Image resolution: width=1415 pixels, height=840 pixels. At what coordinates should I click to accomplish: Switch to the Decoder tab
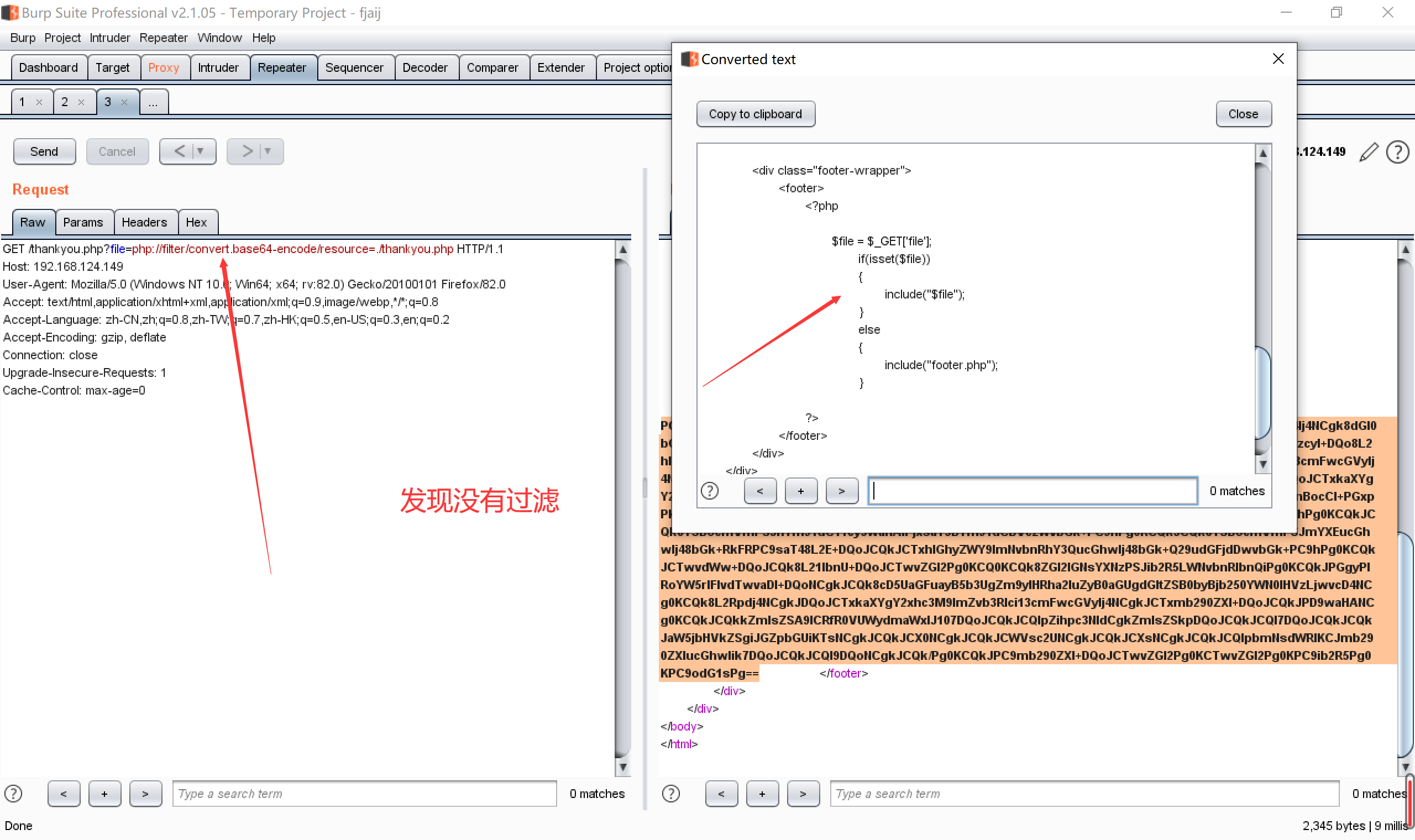(425, 68)
